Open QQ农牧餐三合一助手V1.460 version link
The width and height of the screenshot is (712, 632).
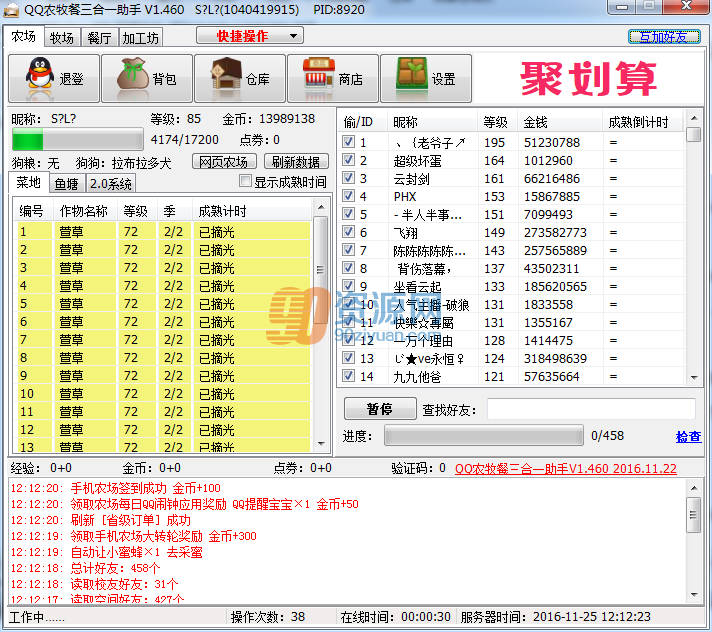pos(566,468)
